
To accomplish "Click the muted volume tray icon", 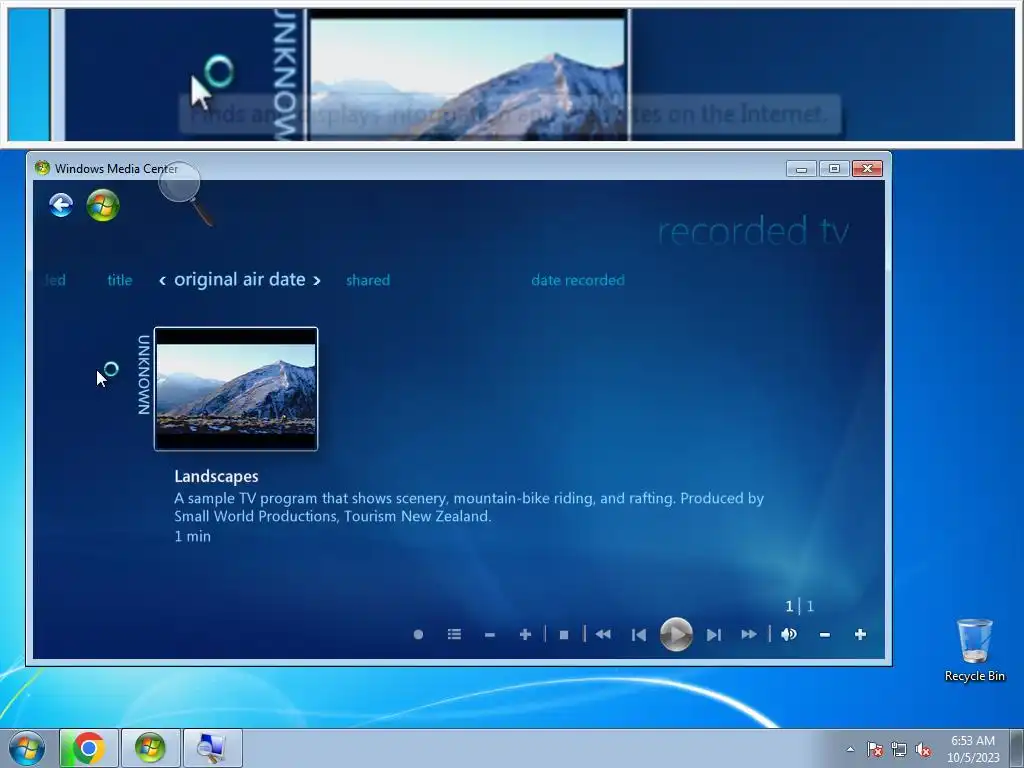I will [923, 749].
